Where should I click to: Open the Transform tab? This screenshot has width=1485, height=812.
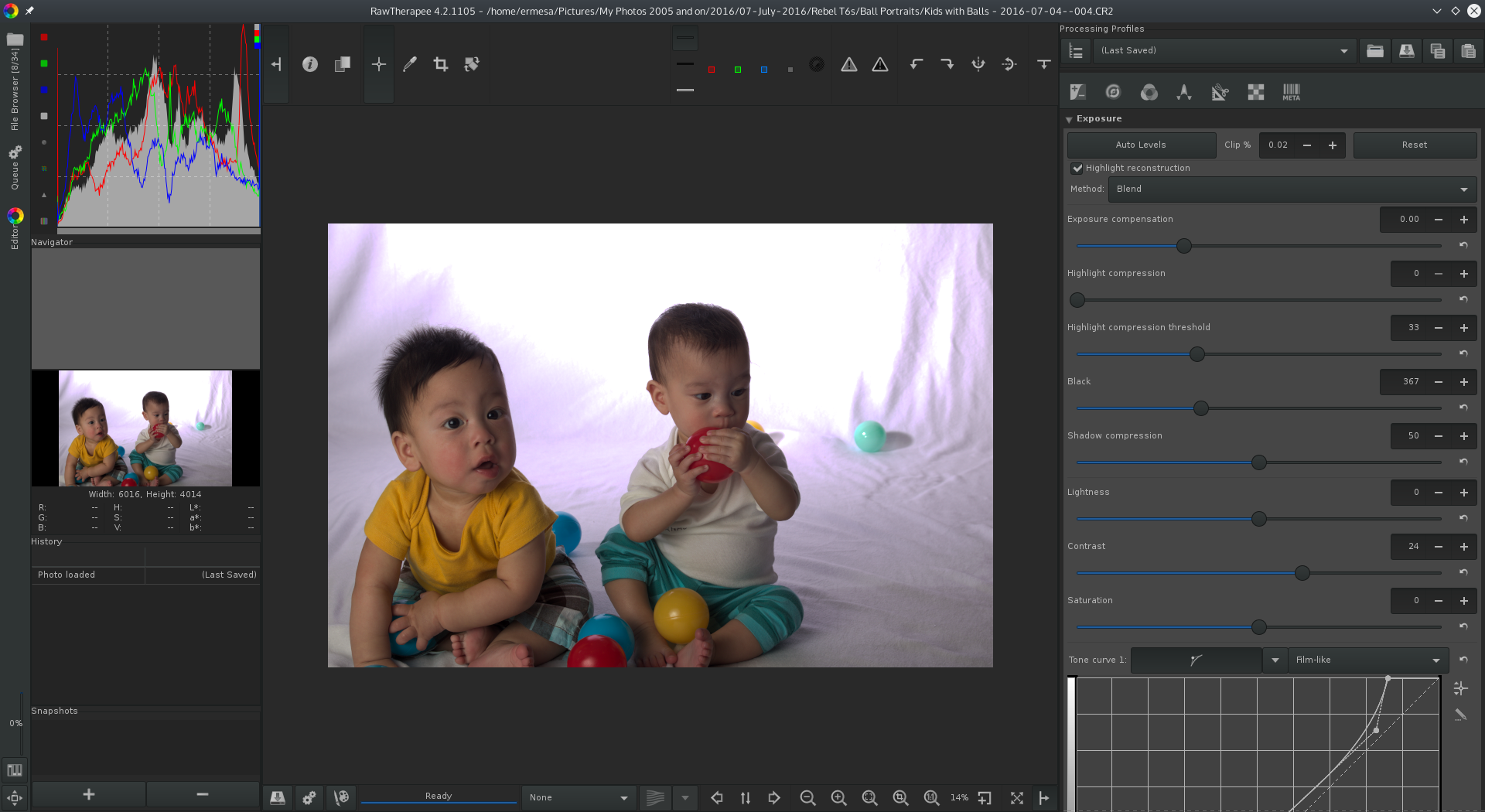1220,92
